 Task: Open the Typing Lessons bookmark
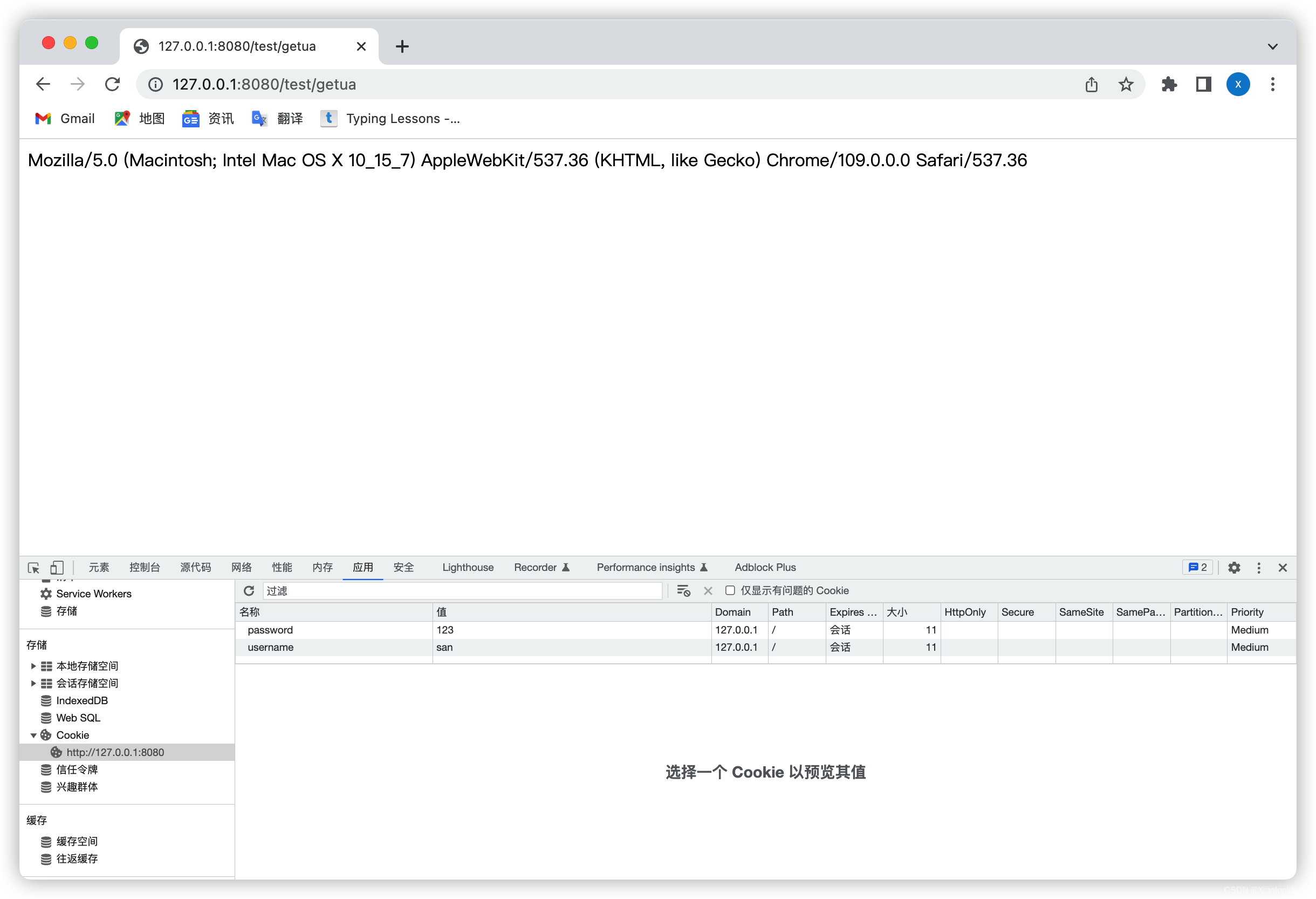click(390, 118)
